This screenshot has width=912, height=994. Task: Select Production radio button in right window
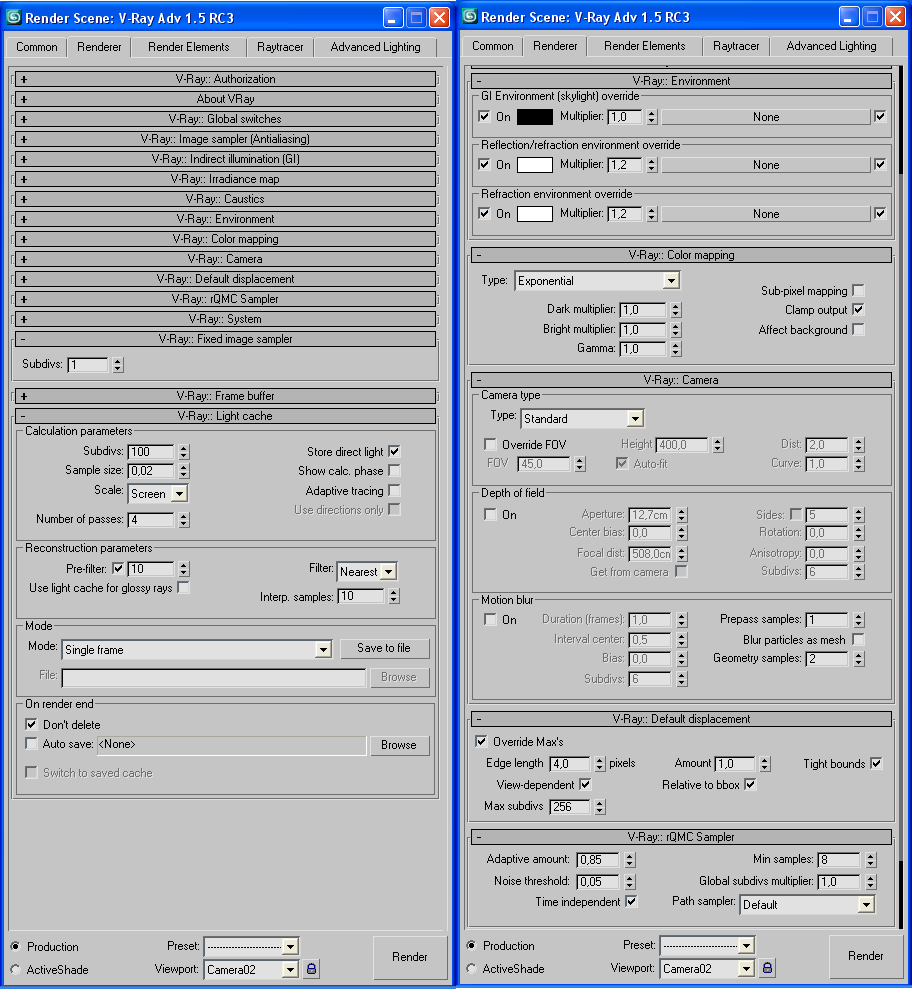coord(471,945)
